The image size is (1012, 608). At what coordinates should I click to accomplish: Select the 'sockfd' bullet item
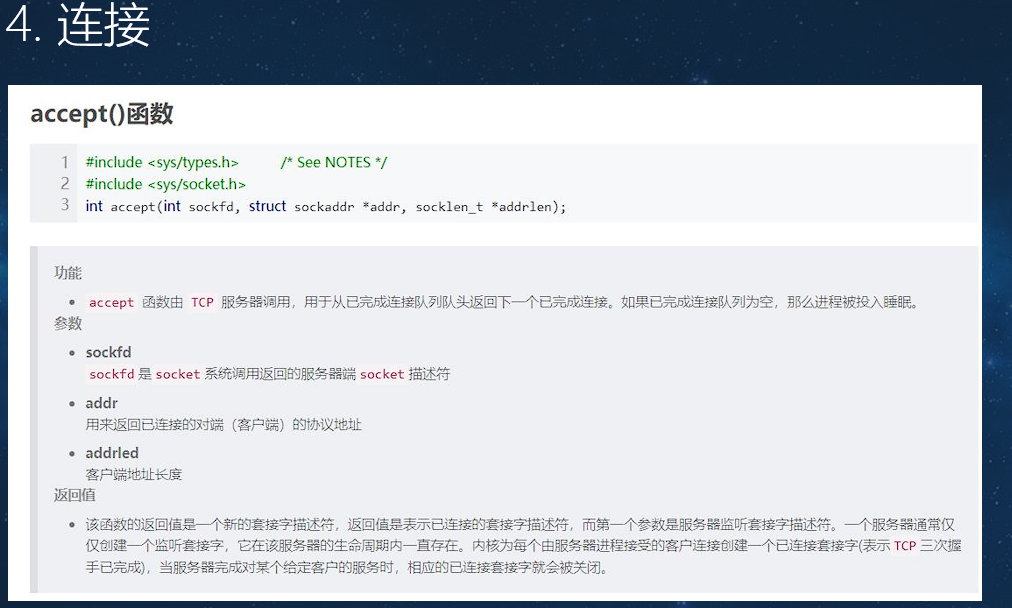[108, 352]
